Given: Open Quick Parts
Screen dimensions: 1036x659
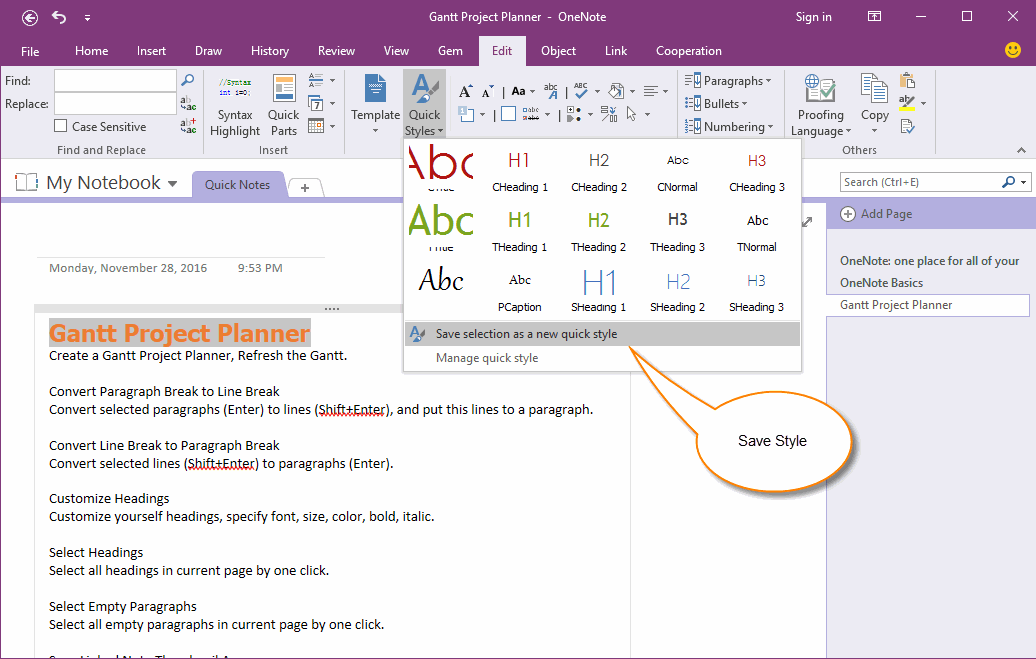Looking at the screenshot, I should [x=283, y=106].
